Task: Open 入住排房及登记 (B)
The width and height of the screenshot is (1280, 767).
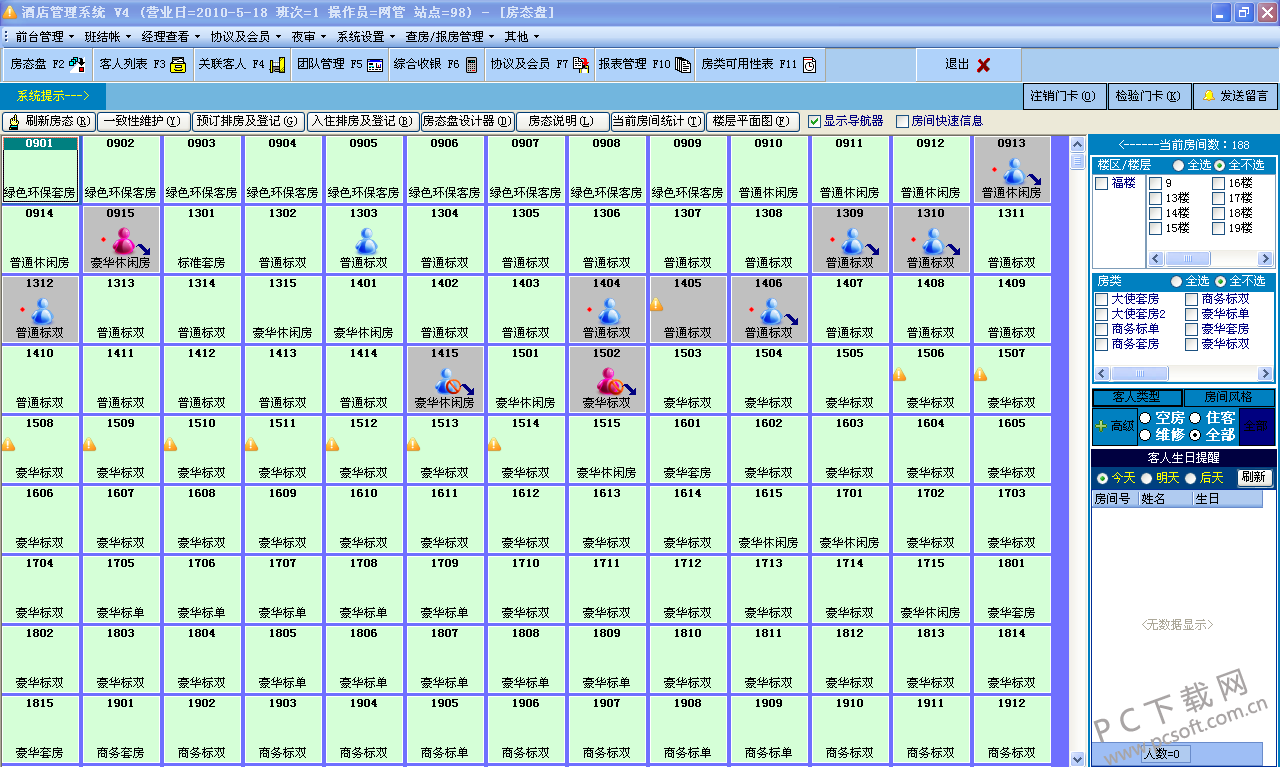Action: click(x=362, y=121)
